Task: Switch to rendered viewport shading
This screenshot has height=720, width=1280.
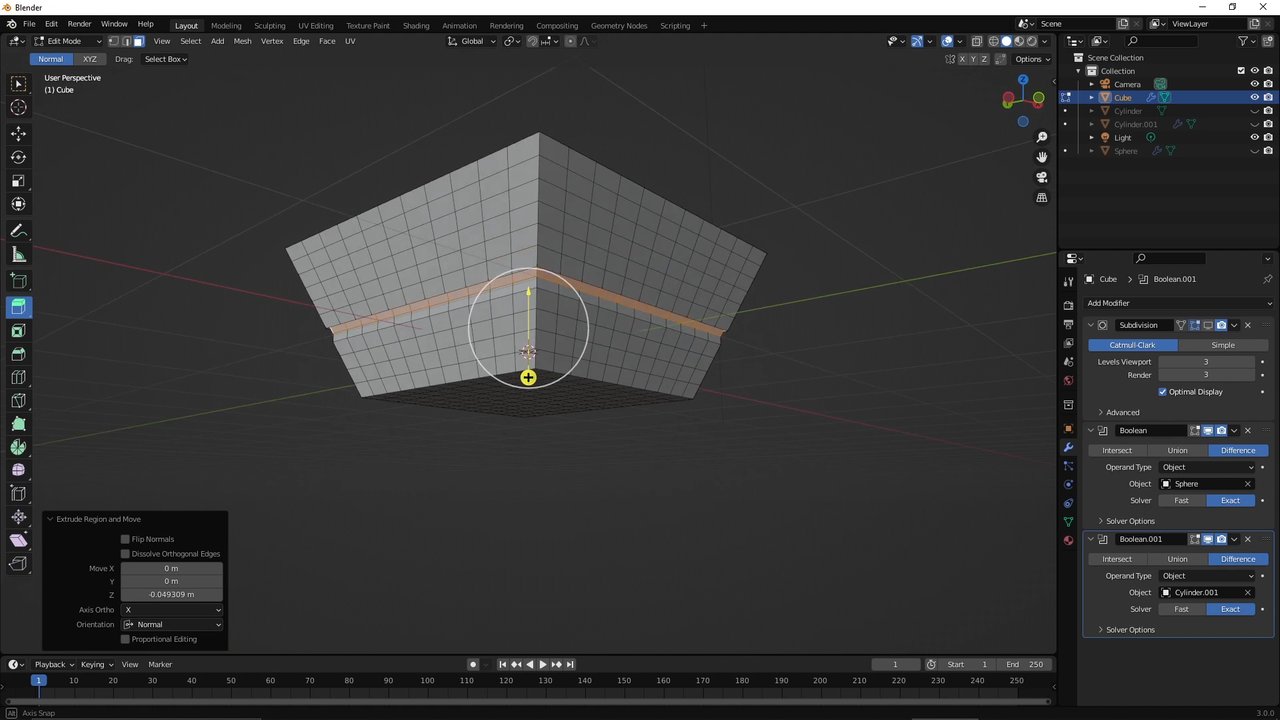Action: pos(1033,41)
